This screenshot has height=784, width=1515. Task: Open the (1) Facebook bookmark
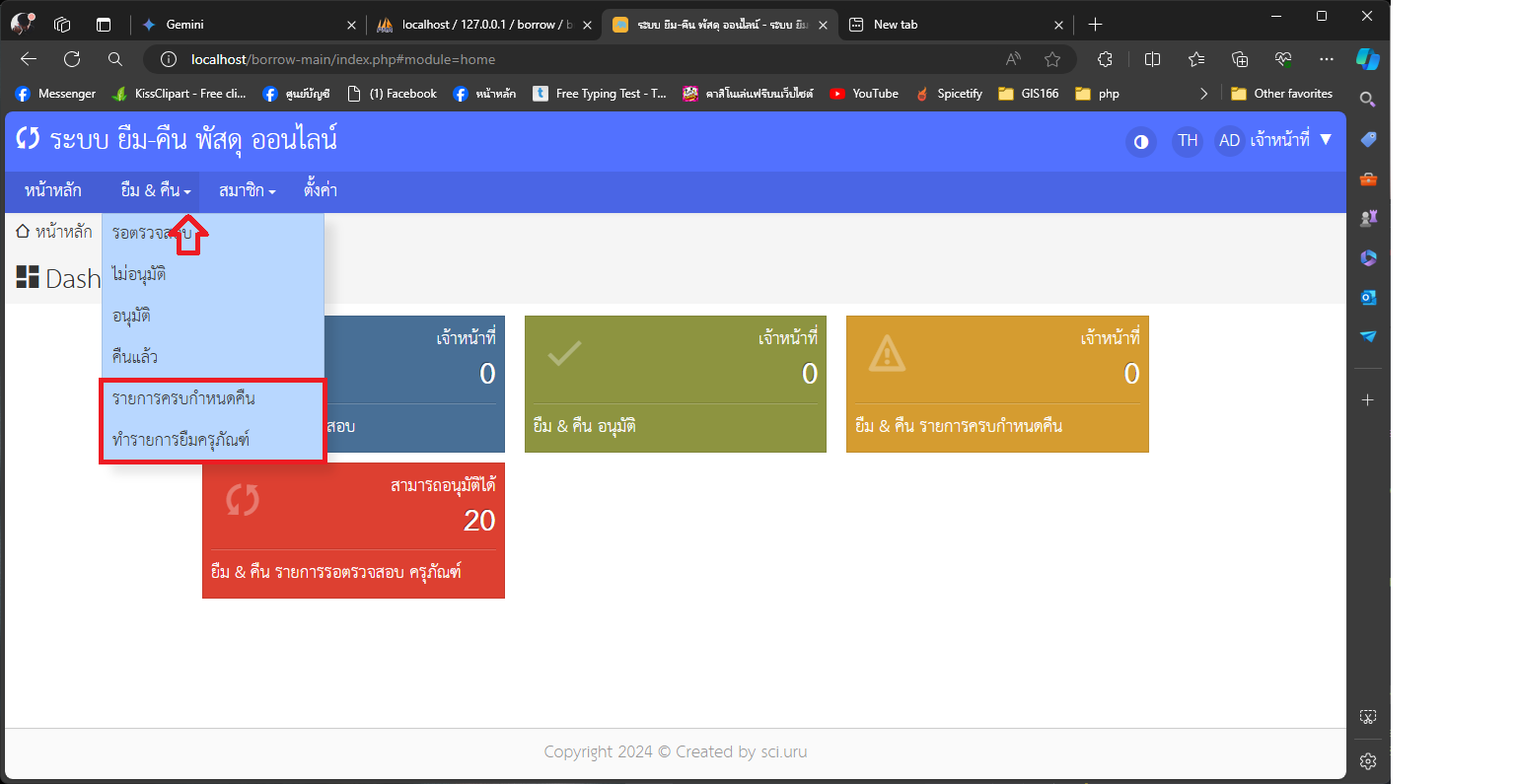[x=392, y=94]
